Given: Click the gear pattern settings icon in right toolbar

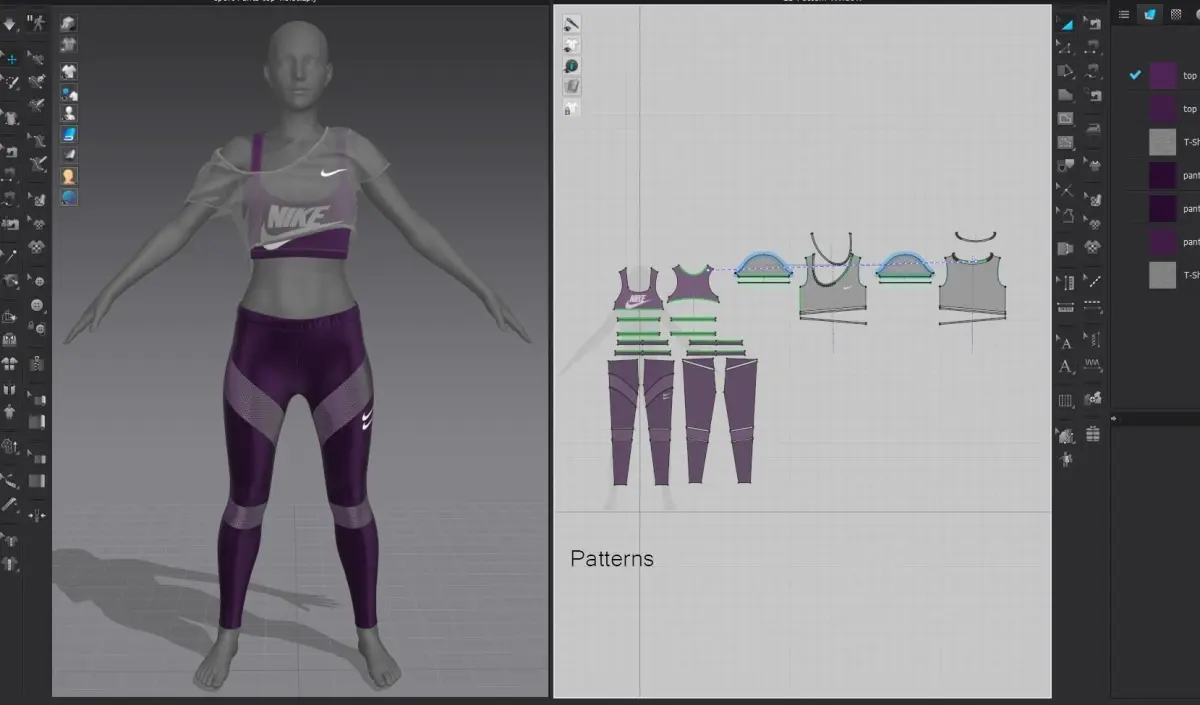Looking at the screenshot, I should click(x=1094, y=398).
